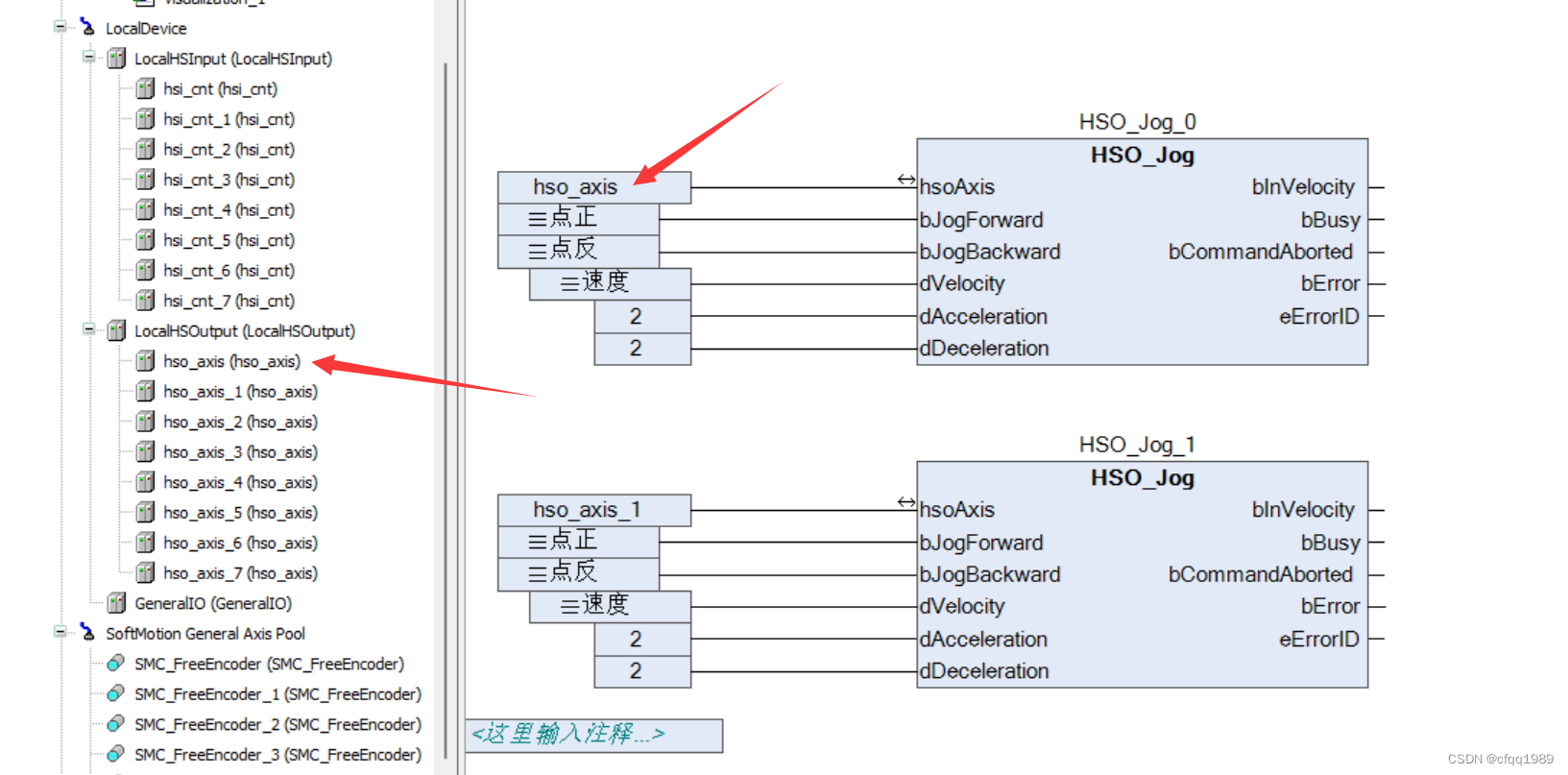Viewport: 1568px width, 775px height.
Task: Click bBusy output of HSO_Jog_0
Action: [x=1331, y=220]
